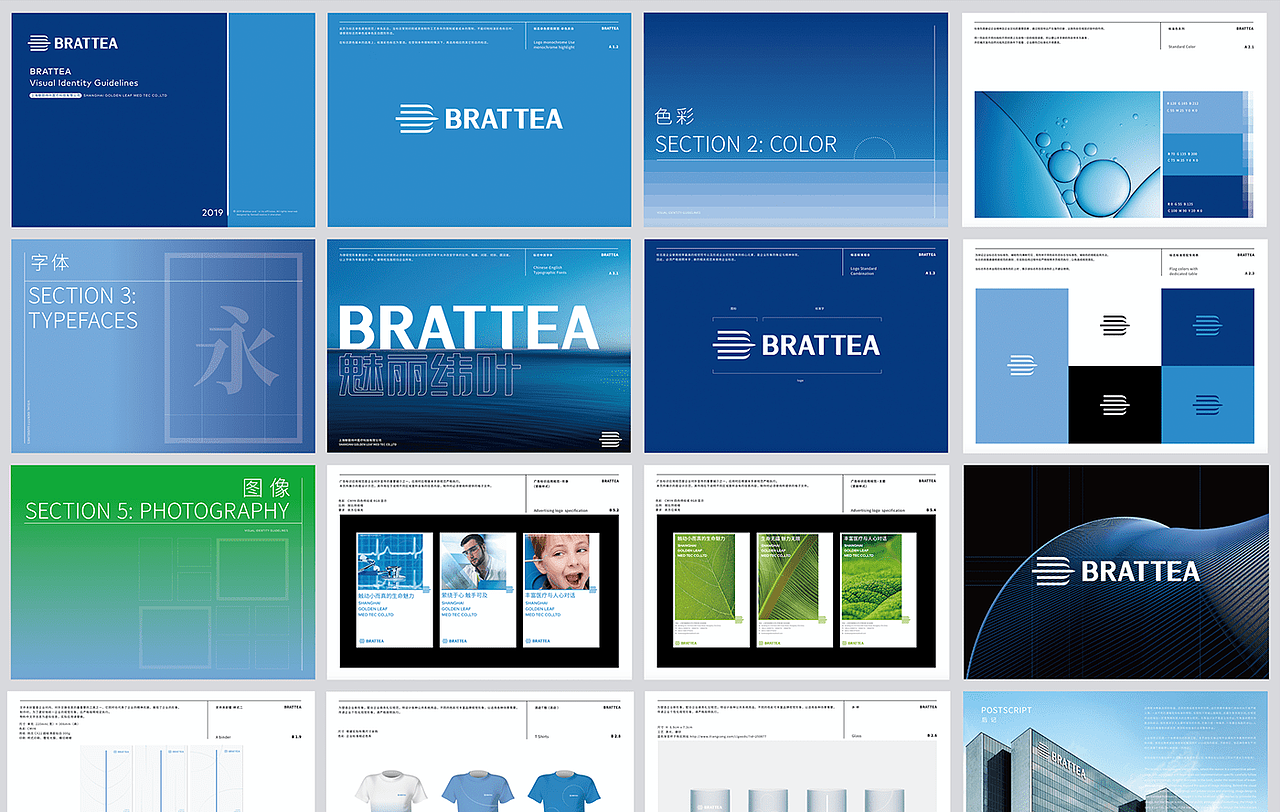1280x812 pixels.
Task: Open the green Section 5: Photography slide
Action: coord(163,572)
